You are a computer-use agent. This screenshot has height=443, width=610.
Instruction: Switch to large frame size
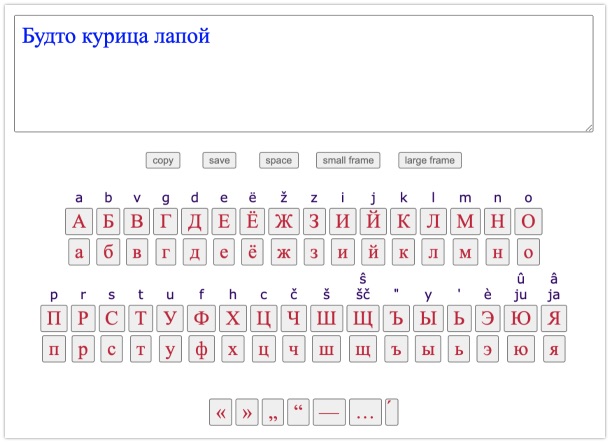429,160
